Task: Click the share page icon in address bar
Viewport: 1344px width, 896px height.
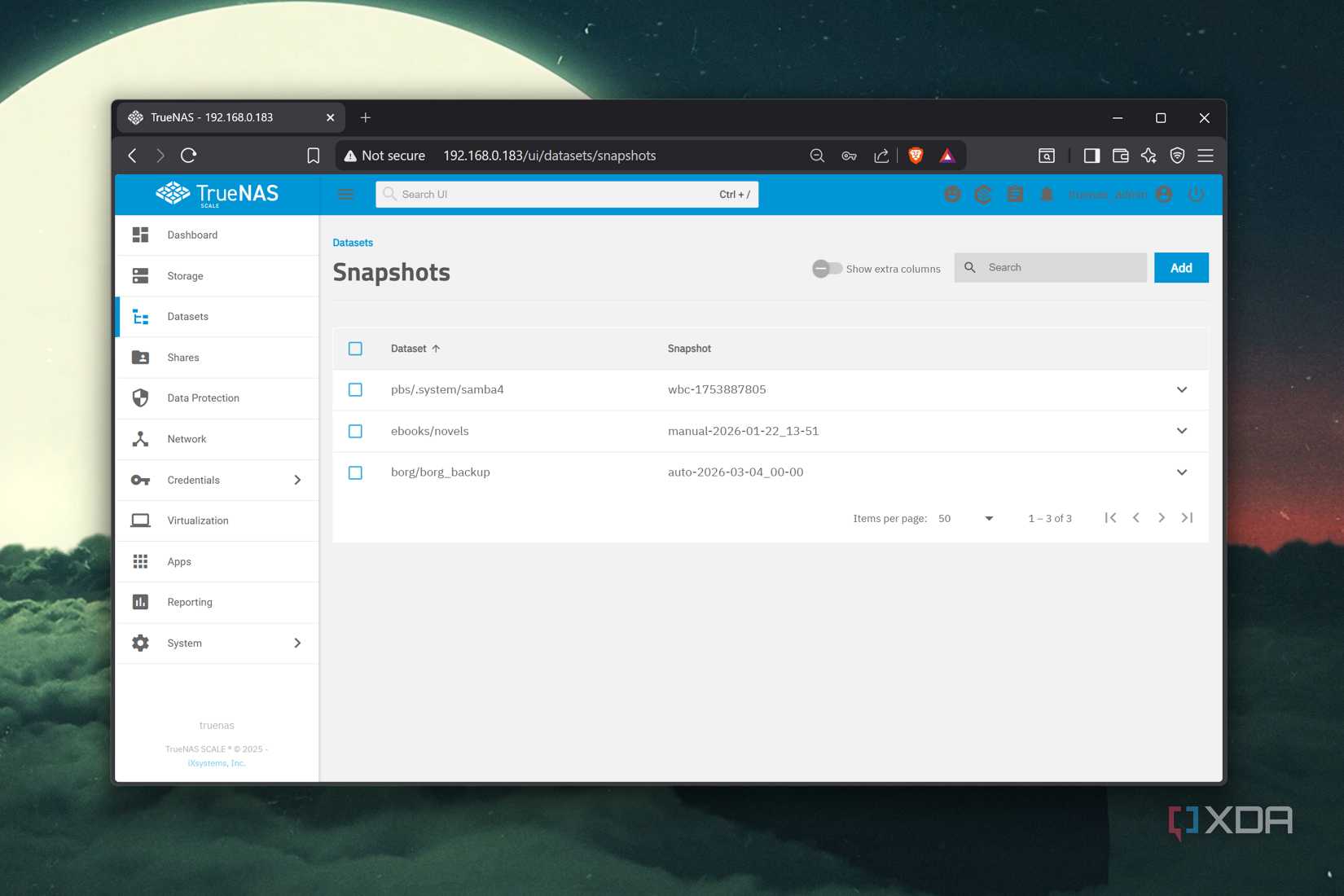Action: click(x=881, y=156)
